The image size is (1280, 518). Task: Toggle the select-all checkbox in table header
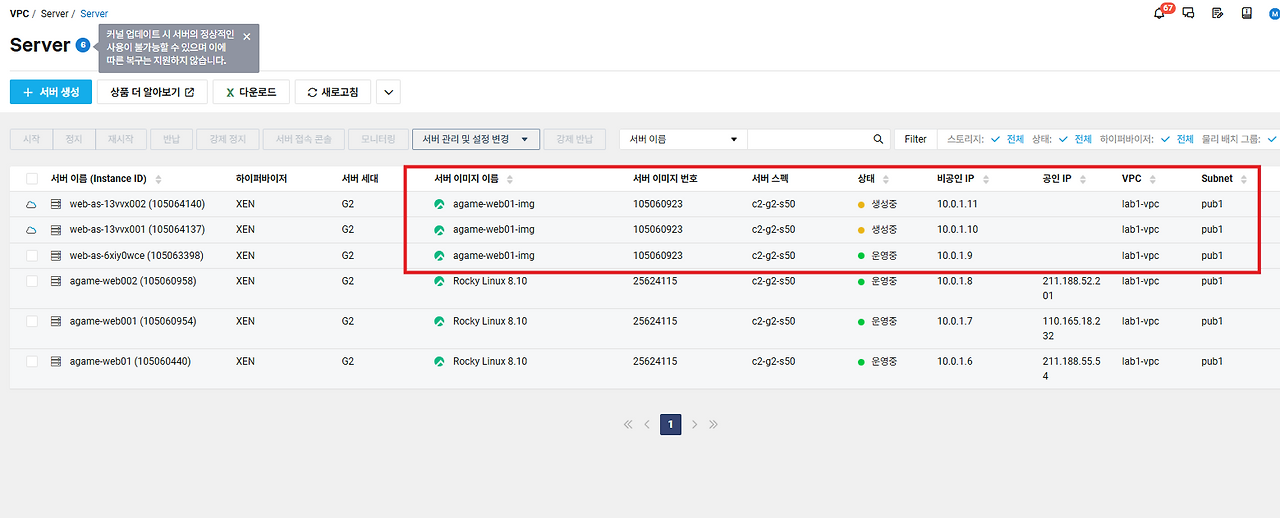(x=32, y=179)
